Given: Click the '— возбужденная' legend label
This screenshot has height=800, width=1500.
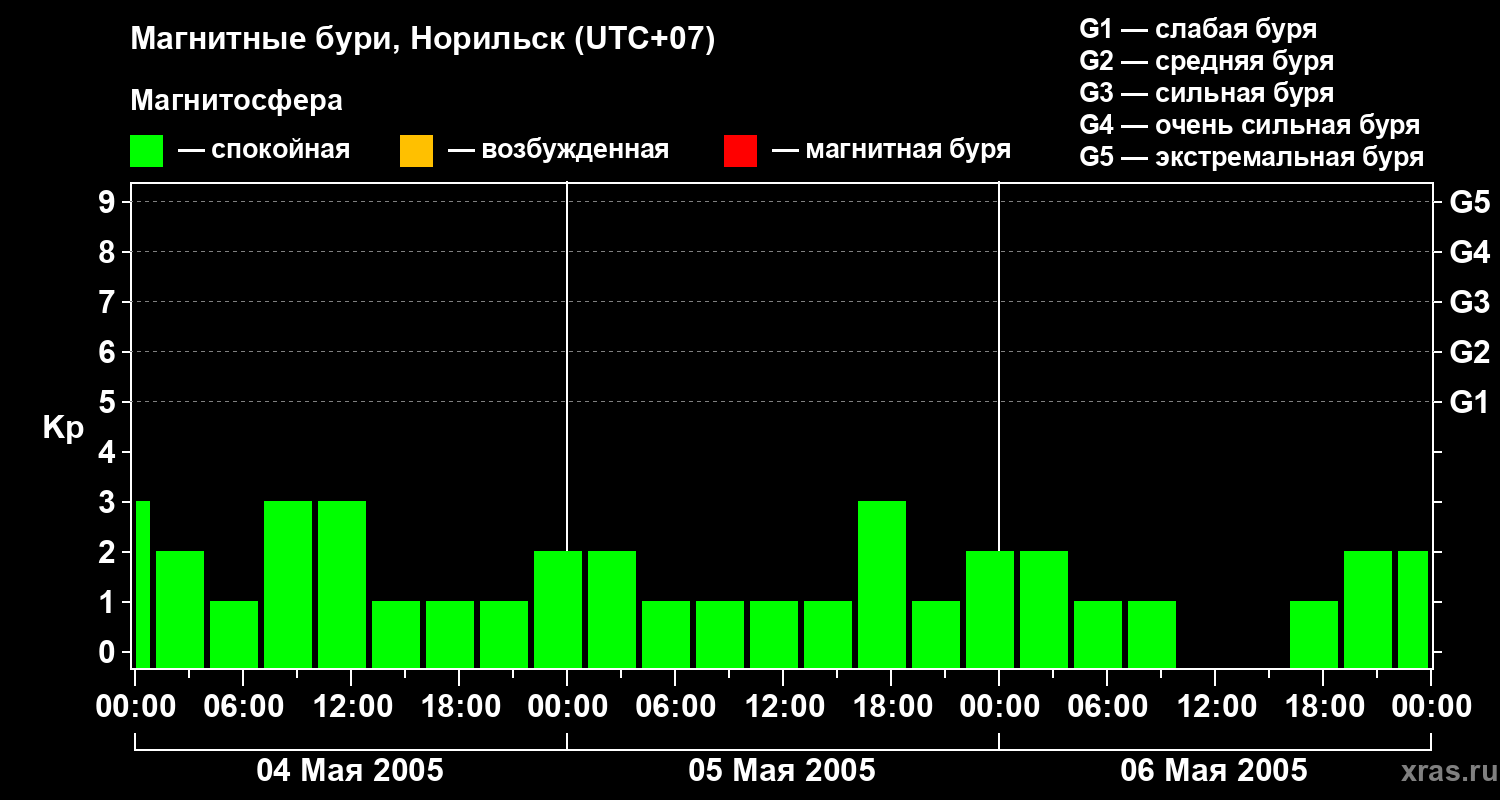Looking at the screenshot, I should (558, 150).
